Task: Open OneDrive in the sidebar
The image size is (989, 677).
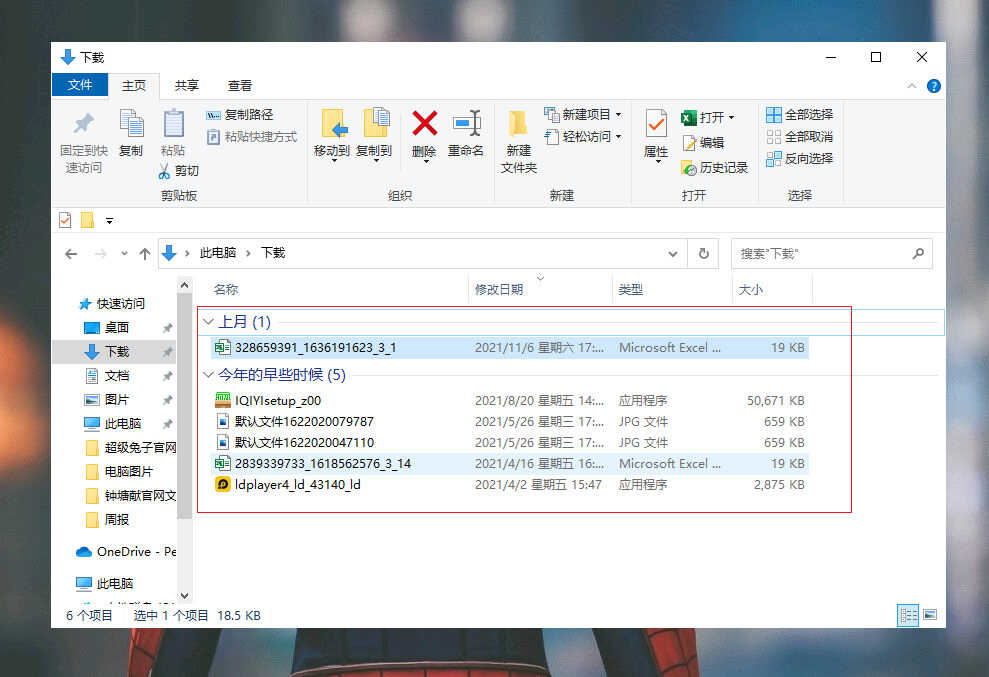Action: (x=125, y=551)
